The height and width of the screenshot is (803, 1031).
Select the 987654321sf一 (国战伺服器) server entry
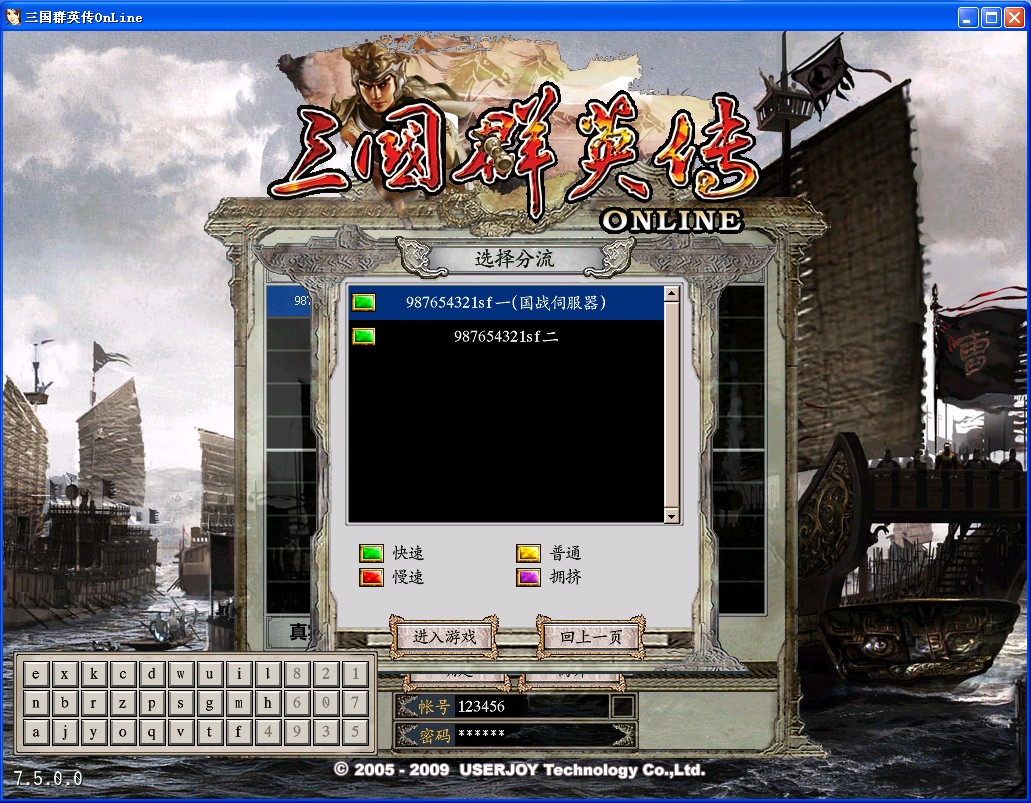click(x=506, y=302)
